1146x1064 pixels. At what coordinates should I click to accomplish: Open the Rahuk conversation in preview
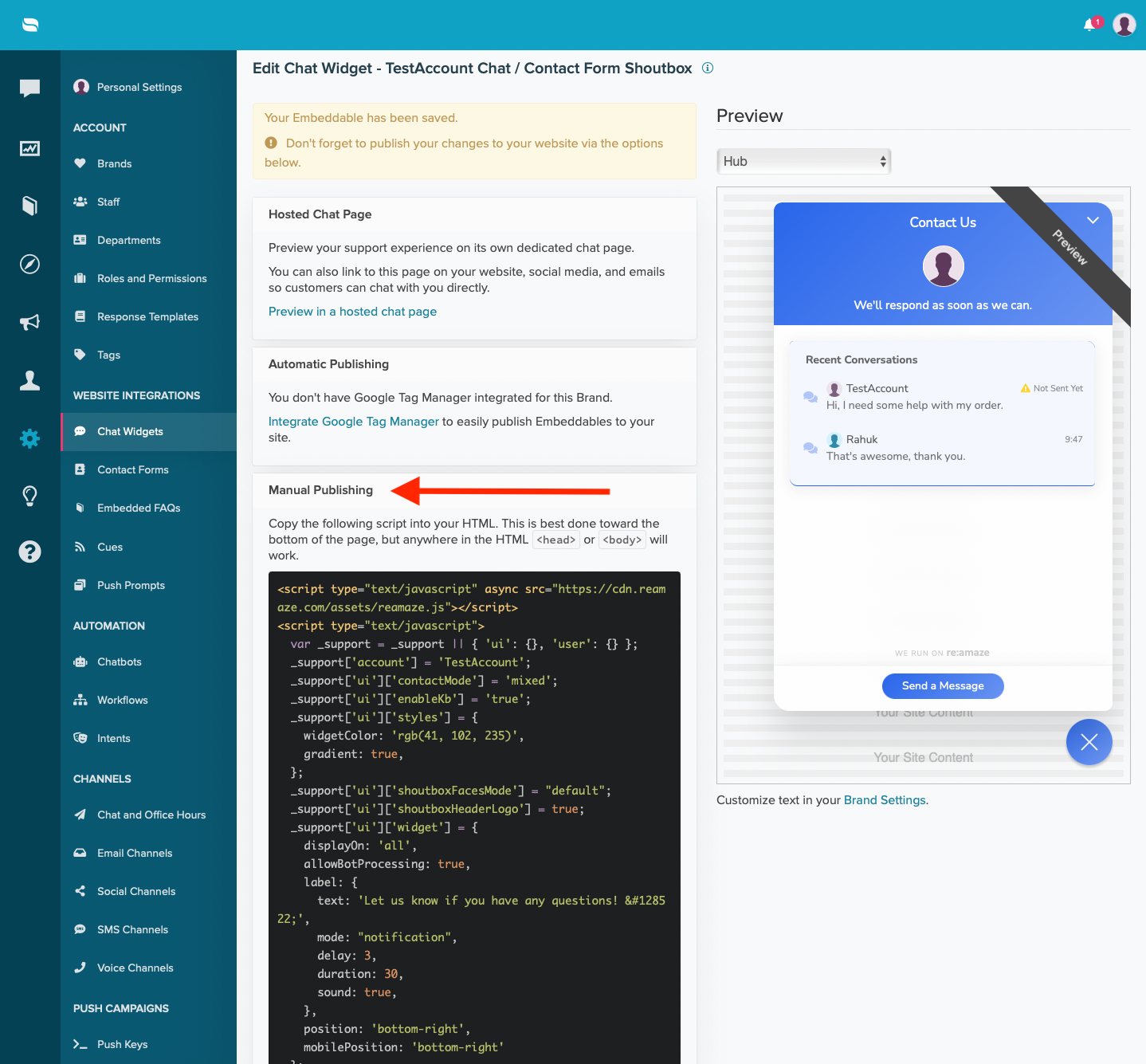coord(942,447)
